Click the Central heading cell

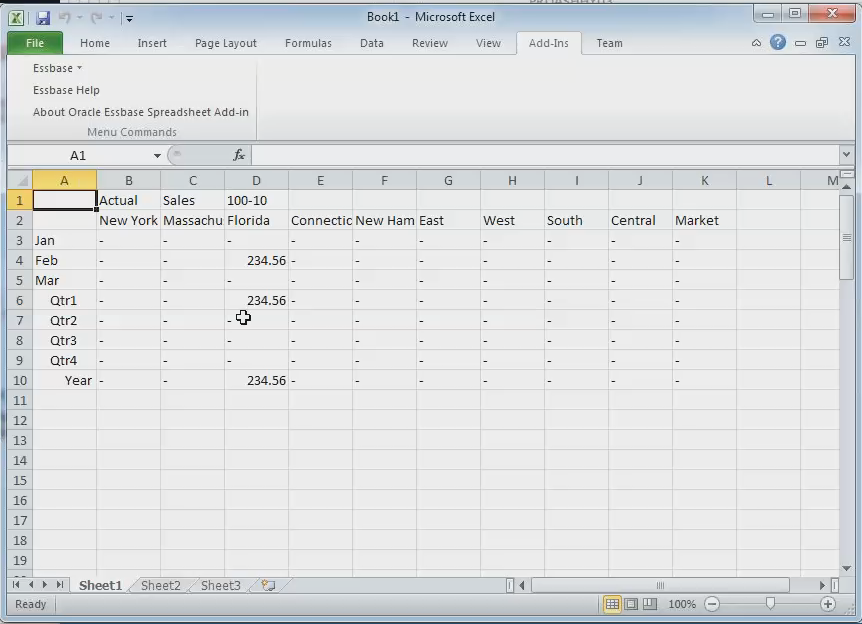pyautogui.click(x=640, y=220)
